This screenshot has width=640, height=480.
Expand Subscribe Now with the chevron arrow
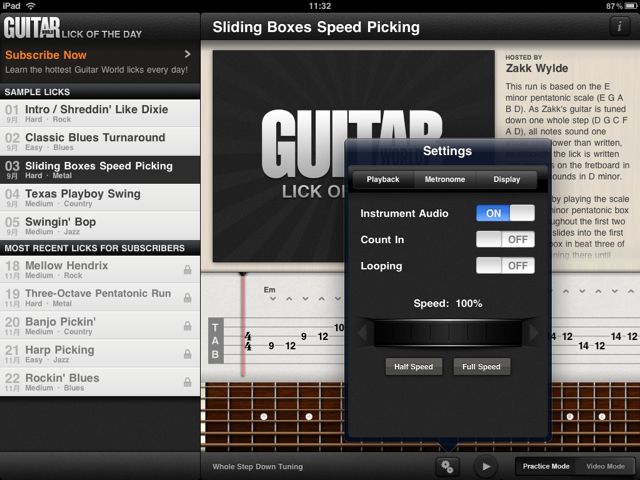(x=187, y=54)
